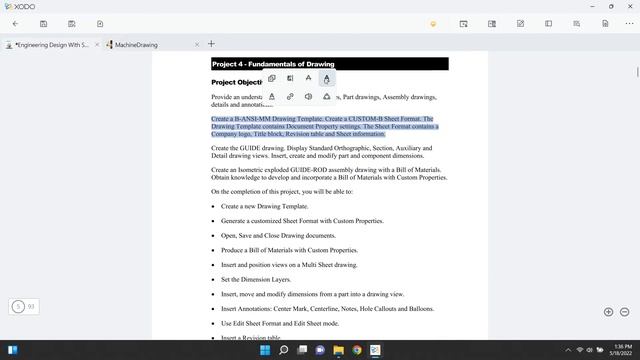Click the zoom in plus button
Viewport: 640px width, 360px height.
point(609,312)
